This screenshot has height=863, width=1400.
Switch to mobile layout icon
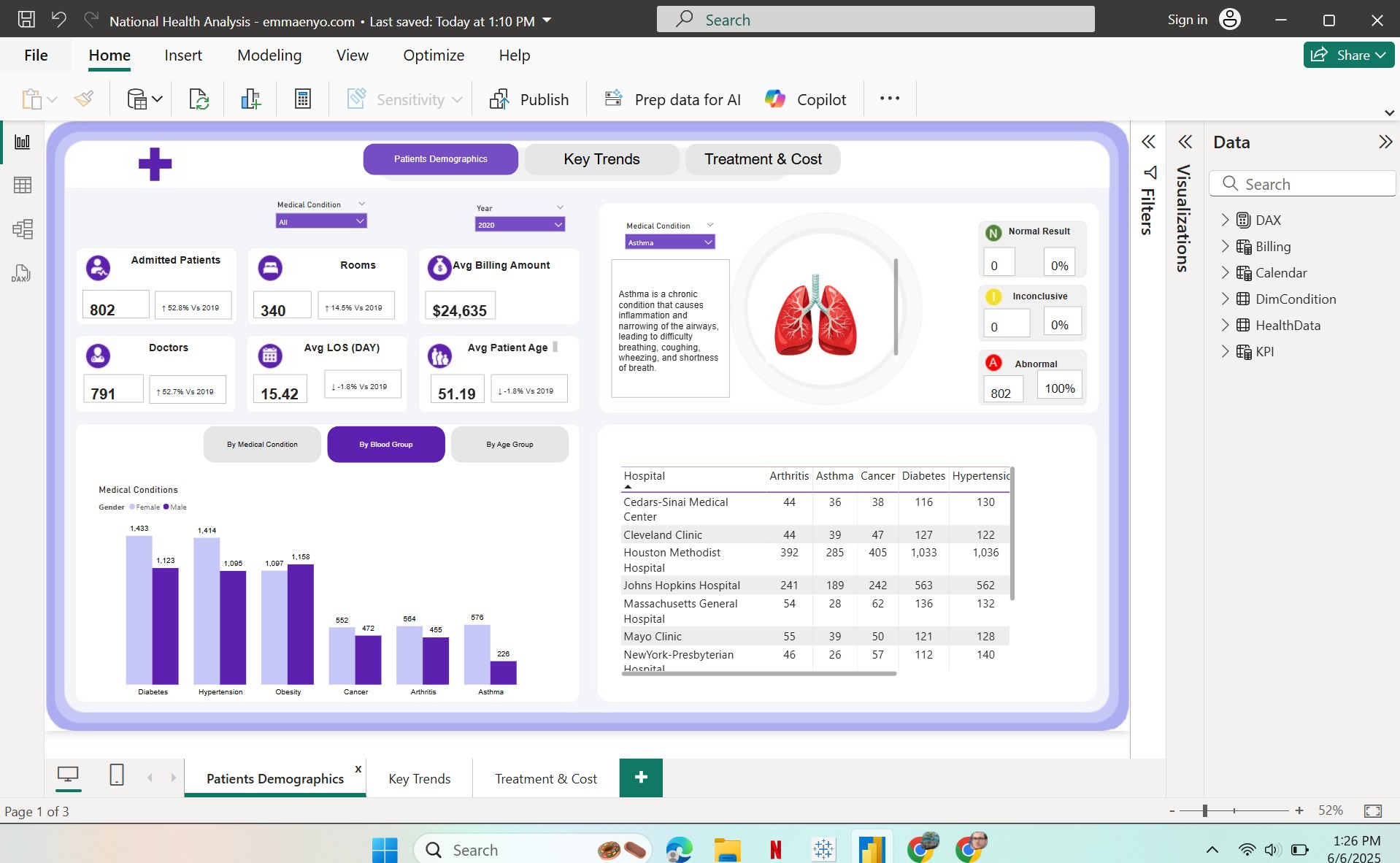[x=117, y=774]
